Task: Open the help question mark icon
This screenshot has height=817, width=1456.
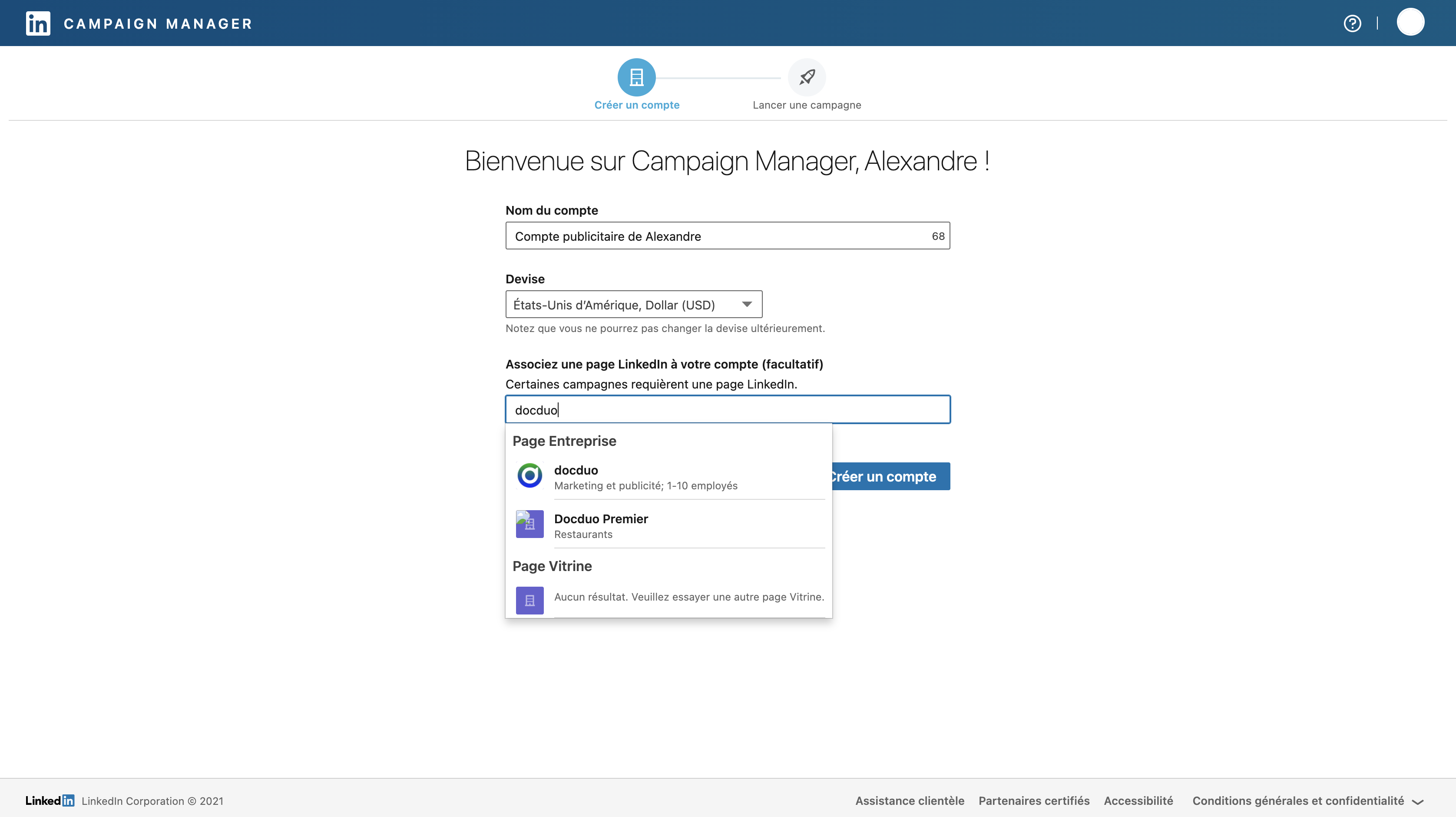Action: (1352, 23)
